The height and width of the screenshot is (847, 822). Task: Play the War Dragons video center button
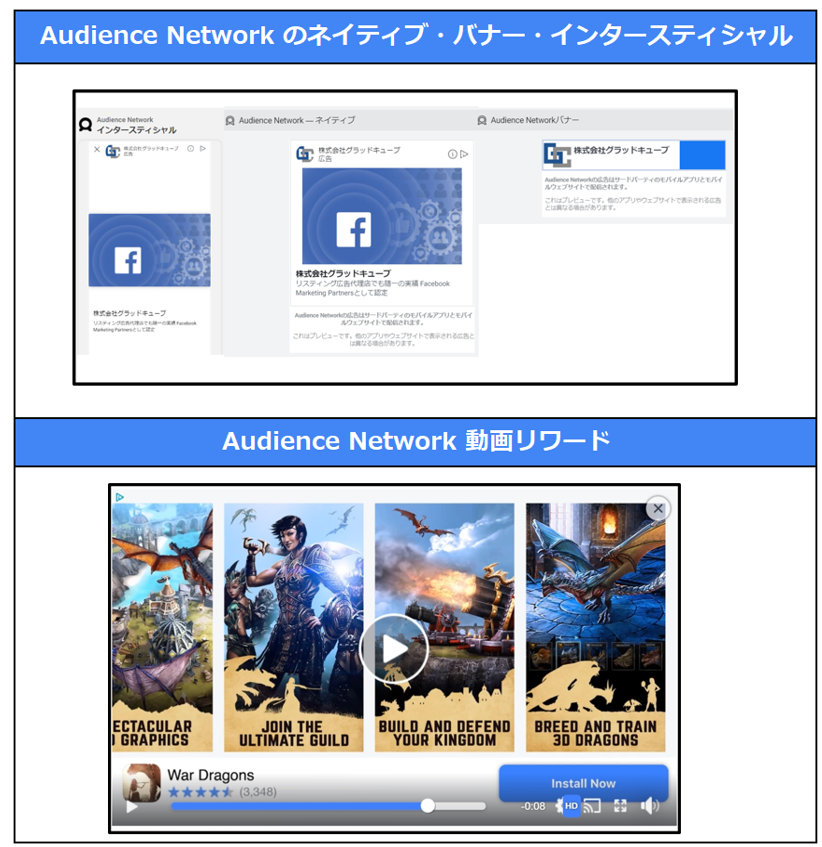click(394, 649)
